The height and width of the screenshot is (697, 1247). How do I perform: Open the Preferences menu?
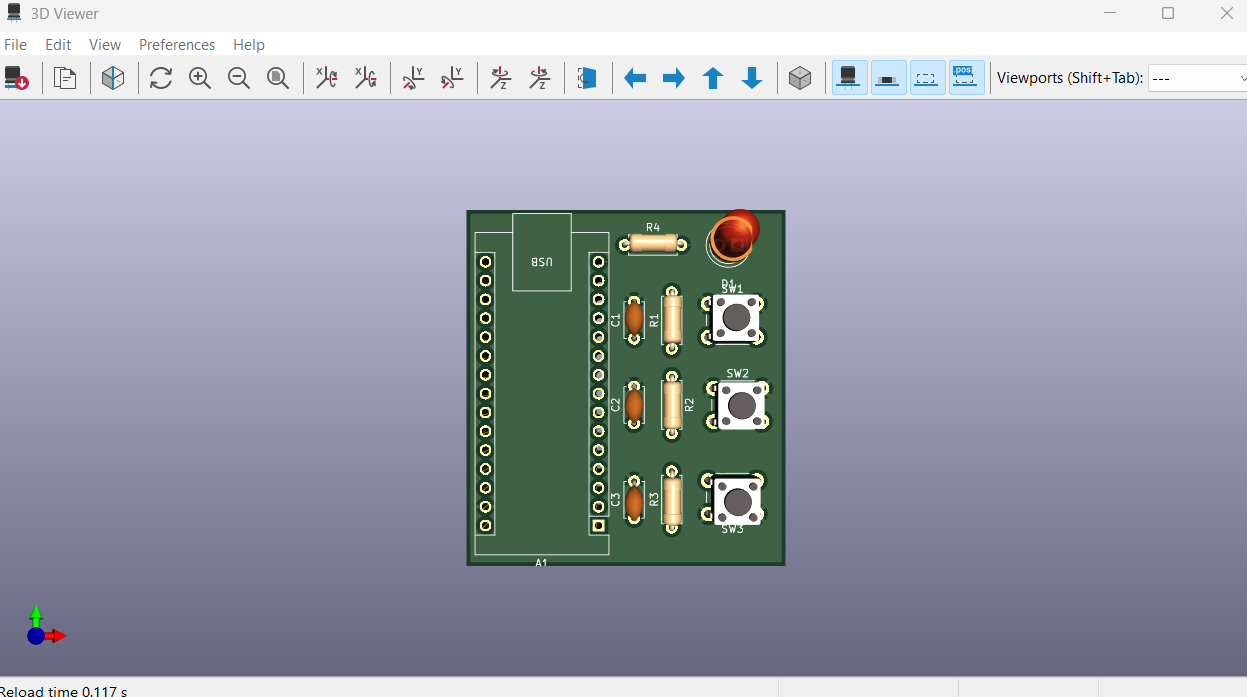coord(177,44)
